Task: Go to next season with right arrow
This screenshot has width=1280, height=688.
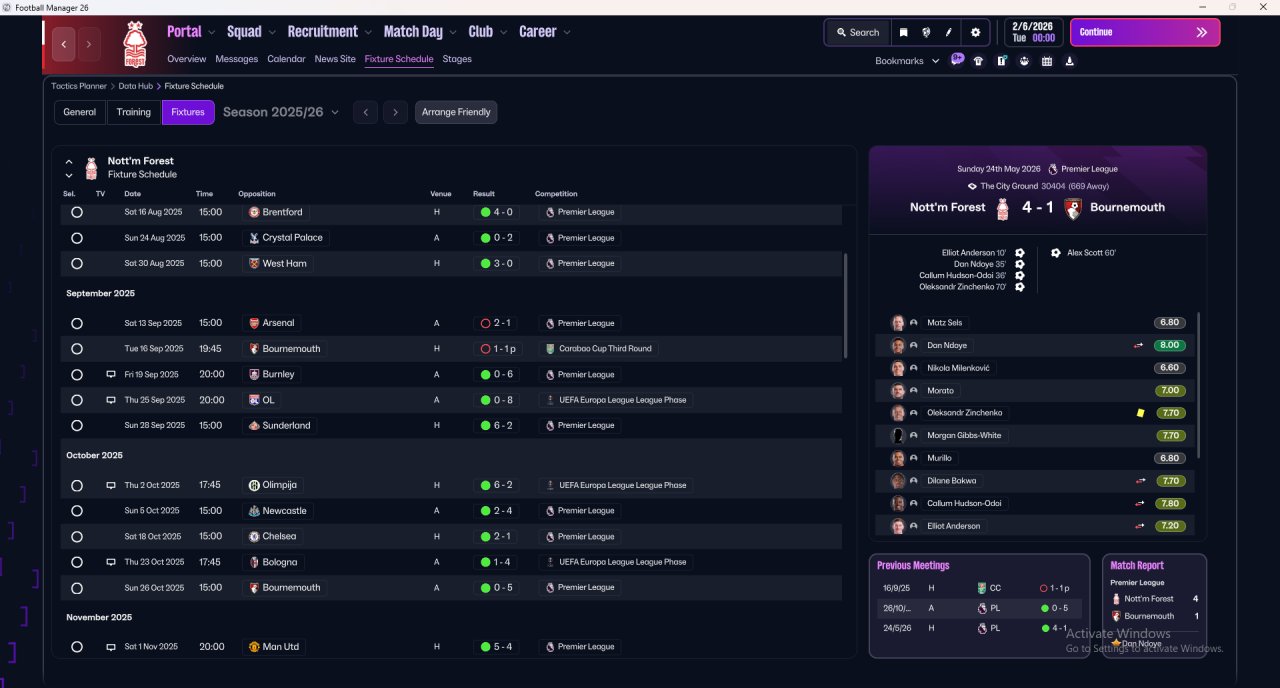Action: coord(395,112)
